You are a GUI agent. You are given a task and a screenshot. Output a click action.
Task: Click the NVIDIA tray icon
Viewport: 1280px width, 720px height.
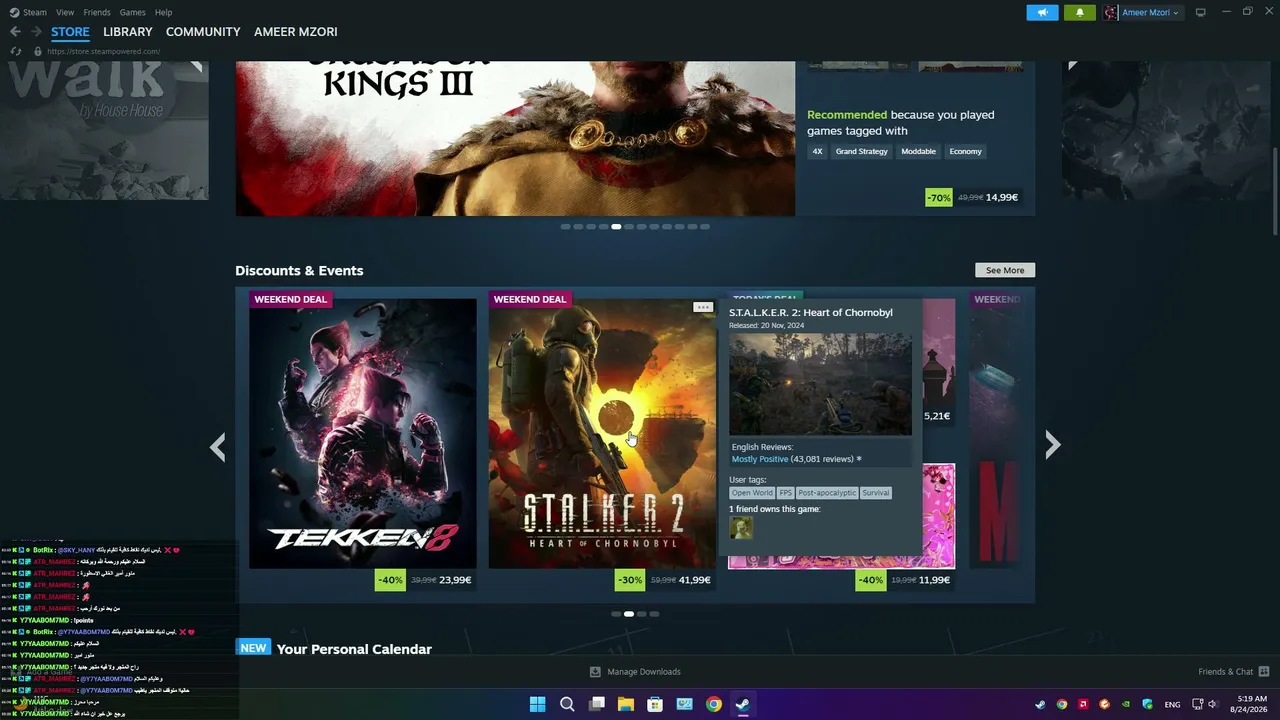1126,704
